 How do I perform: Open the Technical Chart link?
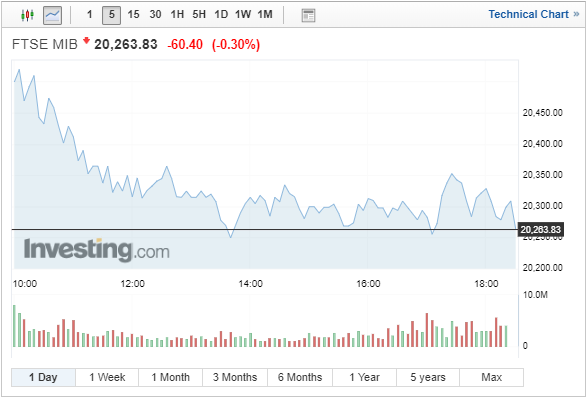coord(534,15)
